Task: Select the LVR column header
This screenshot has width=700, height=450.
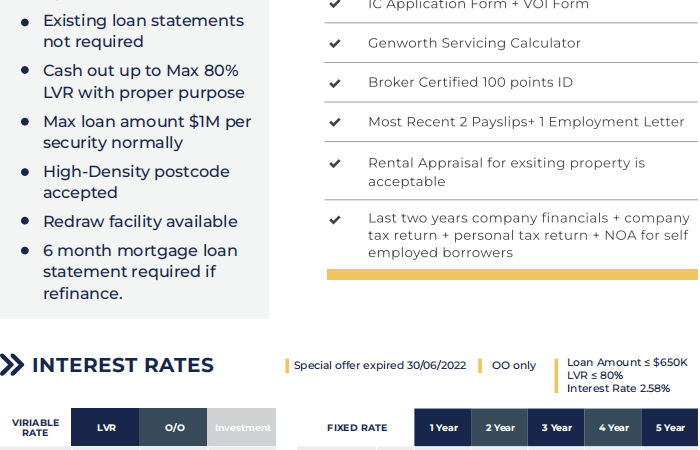Action: [x=105, y=427]
